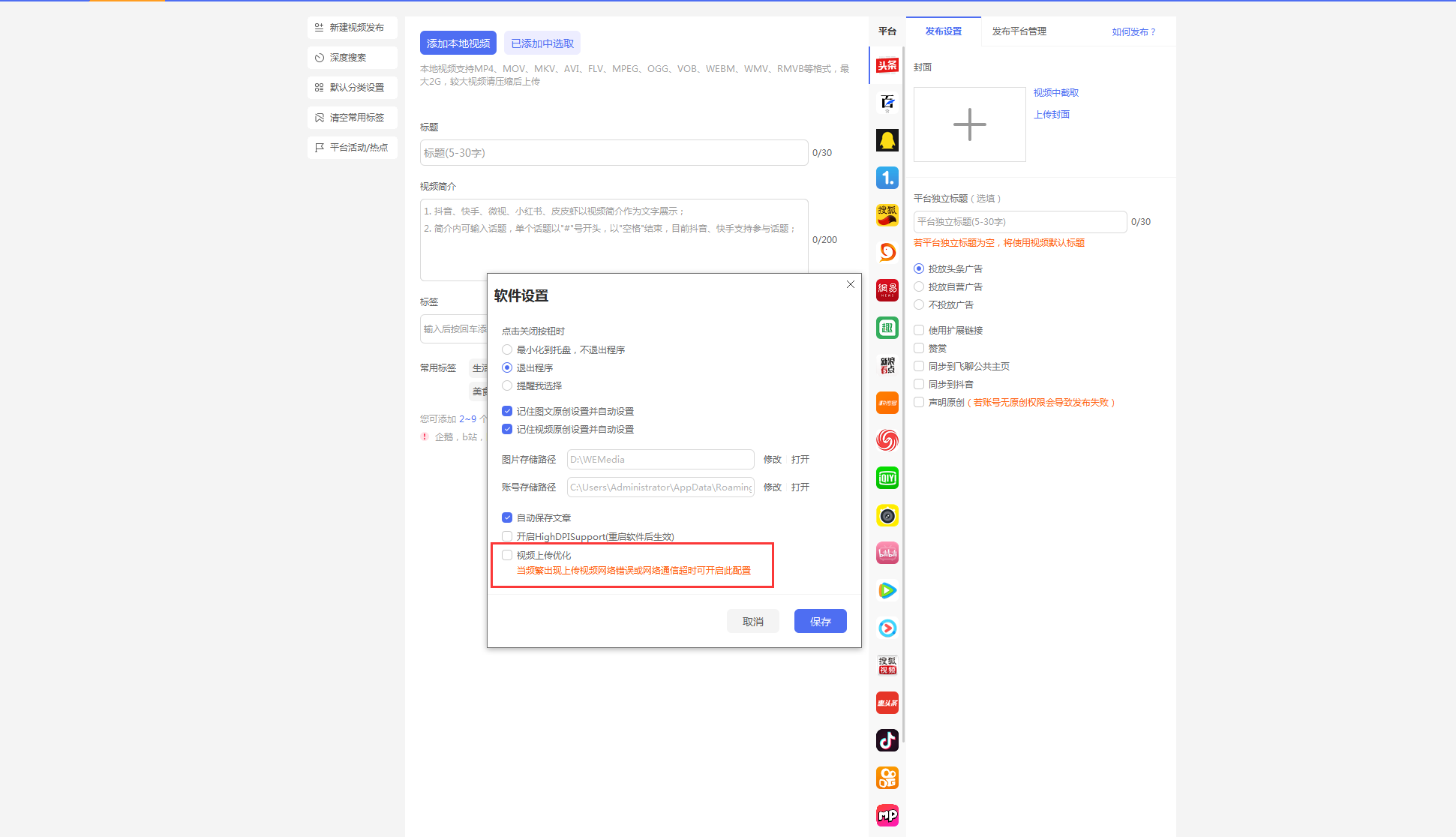This screenshot has height=837, width=1456.
Task: Open 深度搜索 in left sidebar
Action: 352,58
